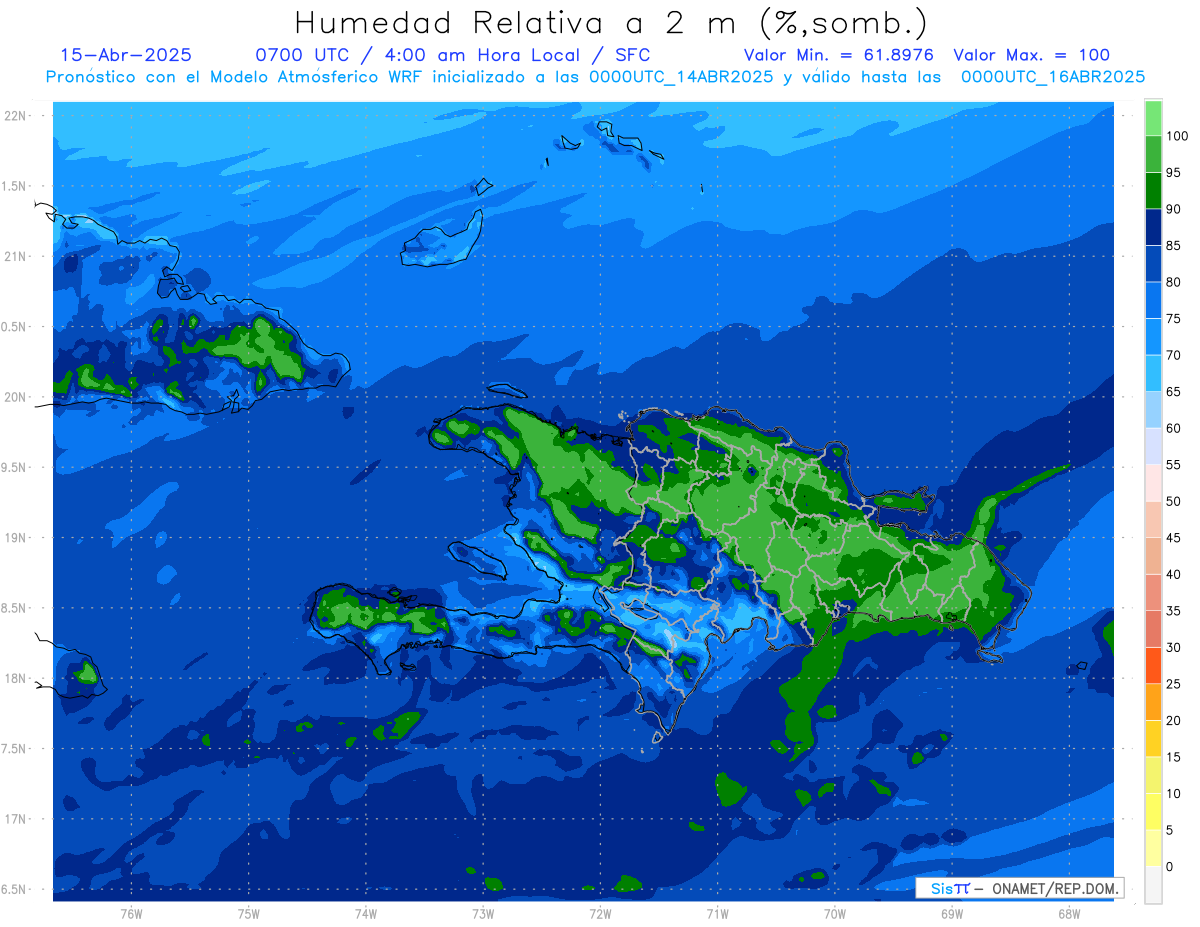Click the '71W' longitude axis label

717,913
